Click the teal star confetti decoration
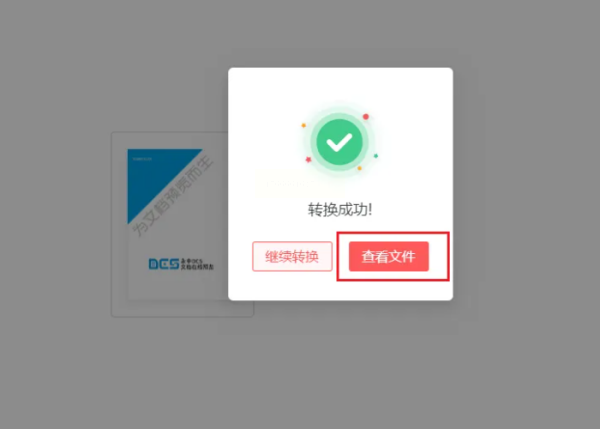 click(x=376, y=156)
